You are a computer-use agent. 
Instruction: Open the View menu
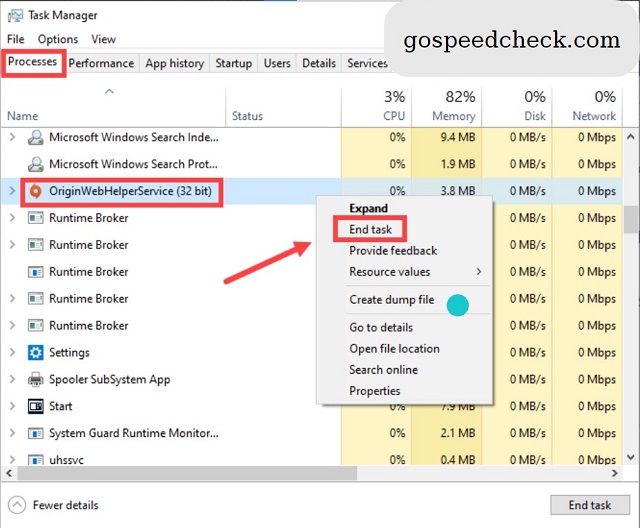[x=103, y=39]
